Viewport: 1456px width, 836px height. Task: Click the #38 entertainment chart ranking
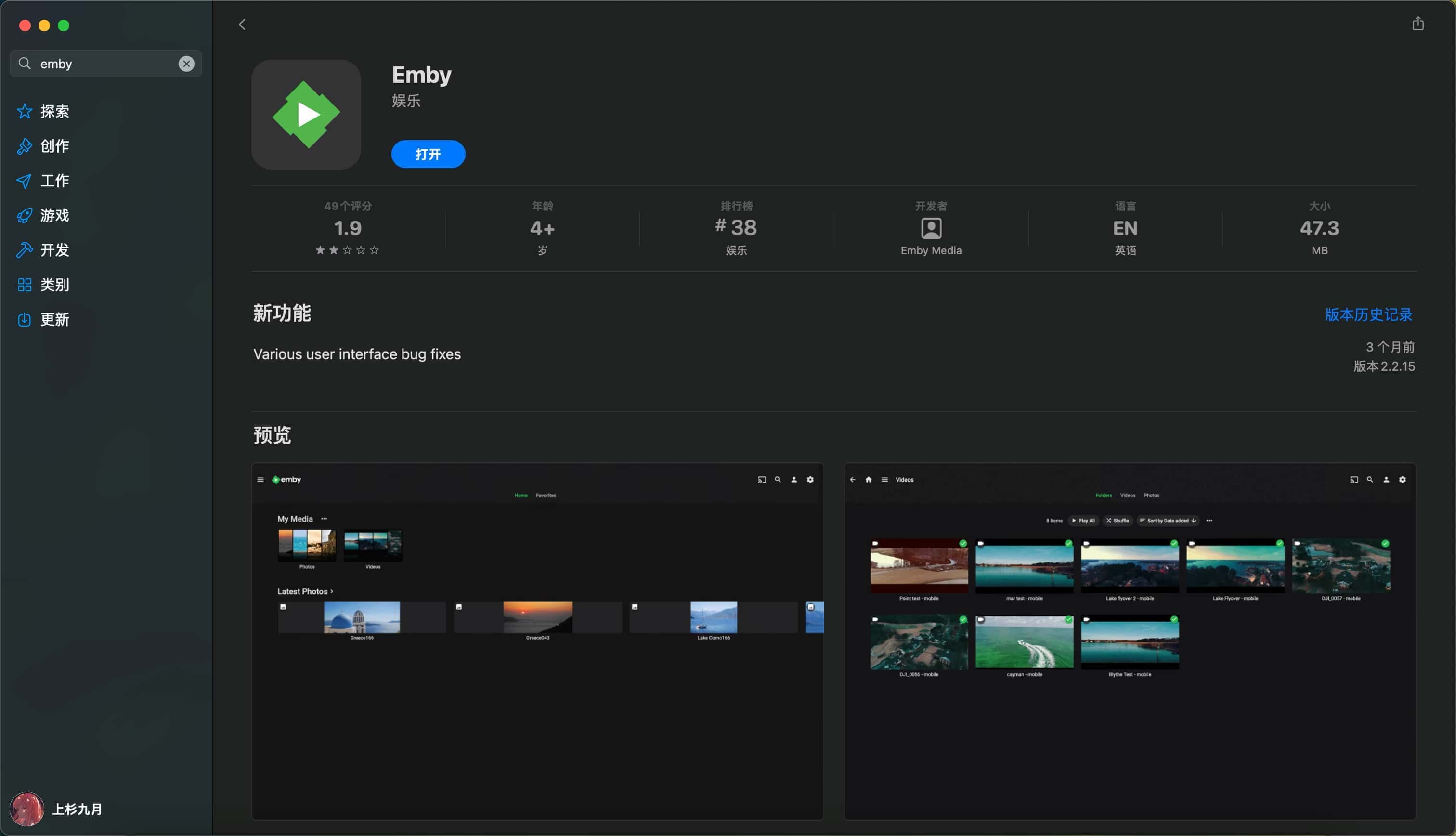(736, 229)
